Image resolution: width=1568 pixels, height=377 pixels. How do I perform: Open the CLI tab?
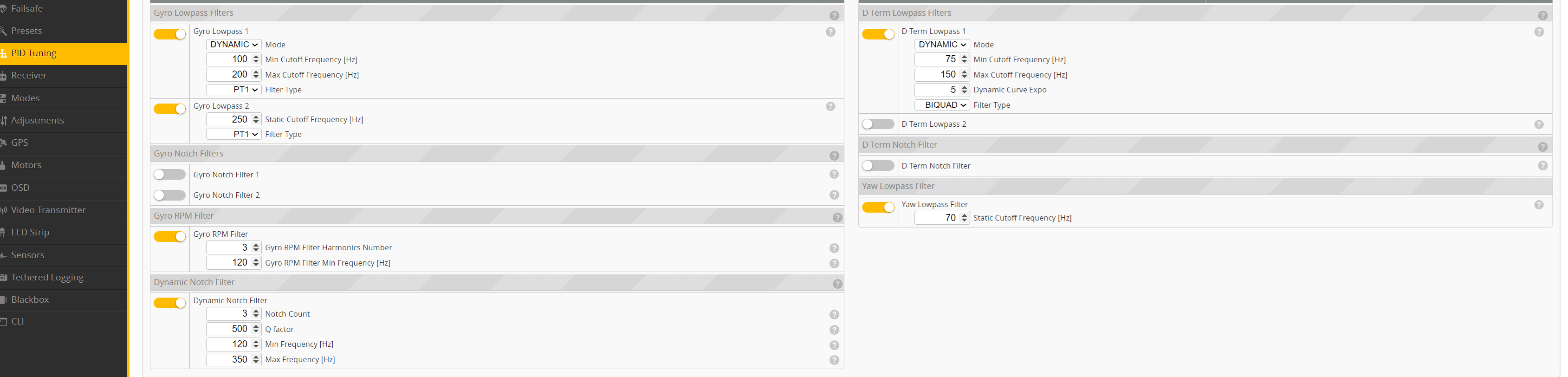pyautogui.click(x=63, y=322)
